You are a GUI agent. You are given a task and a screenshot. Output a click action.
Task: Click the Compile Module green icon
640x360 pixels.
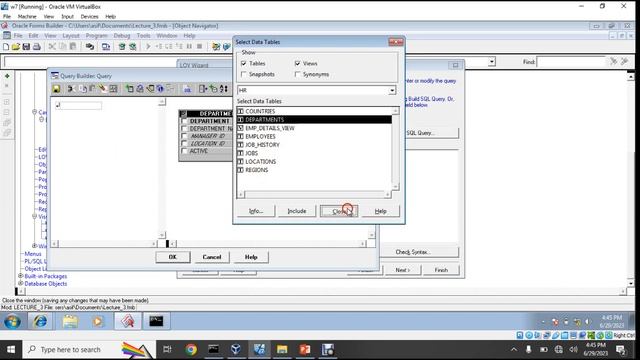(122, 47)
